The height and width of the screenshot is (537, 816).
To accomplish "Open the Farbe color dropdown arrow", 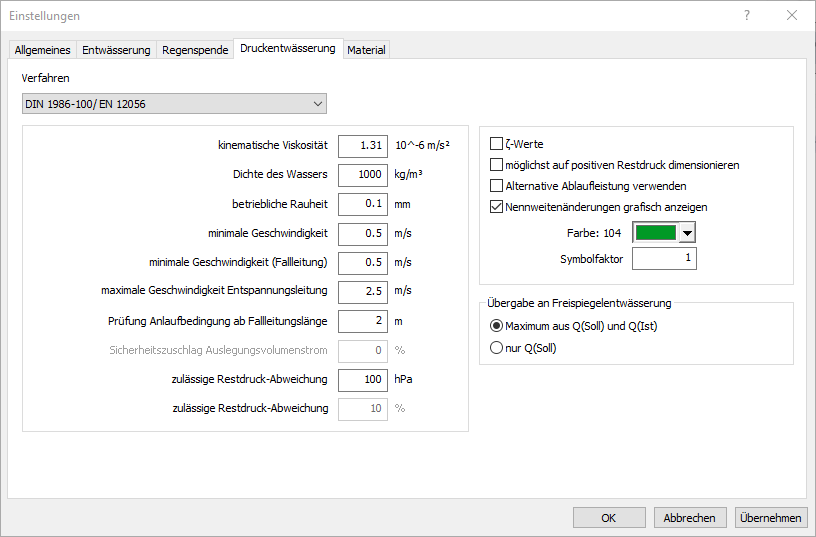I will pos(687,233).
